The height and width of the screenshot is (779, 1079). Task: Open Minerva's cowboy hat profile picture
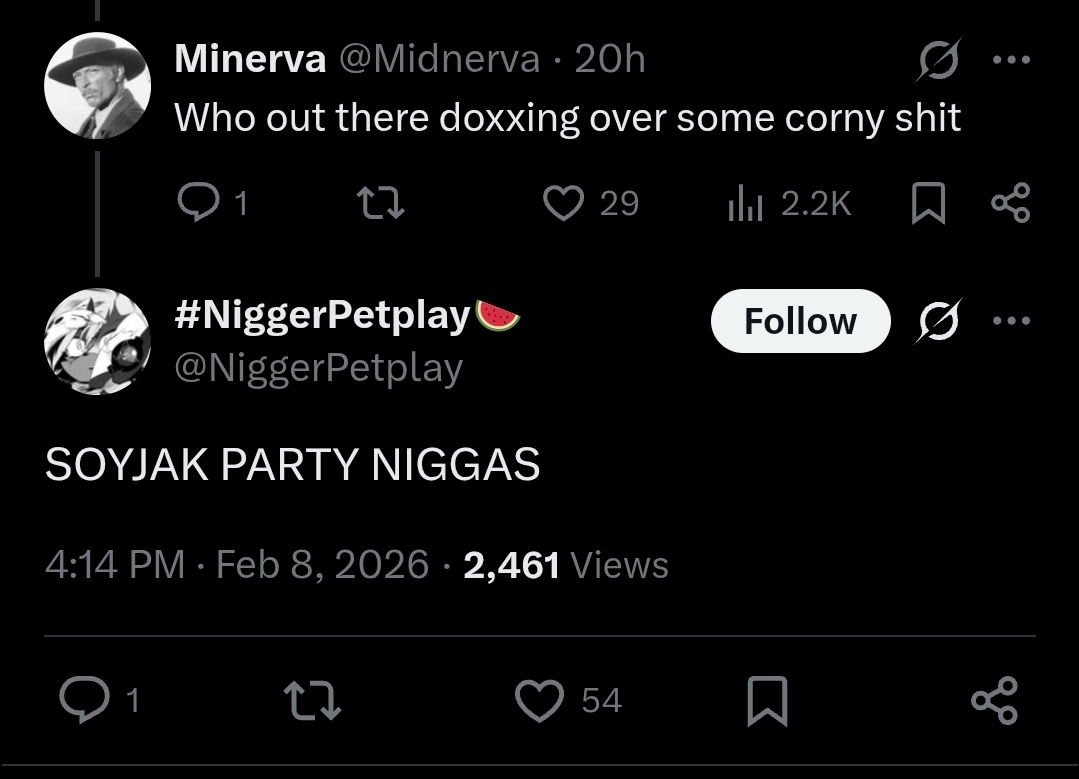tap(97, 85)
